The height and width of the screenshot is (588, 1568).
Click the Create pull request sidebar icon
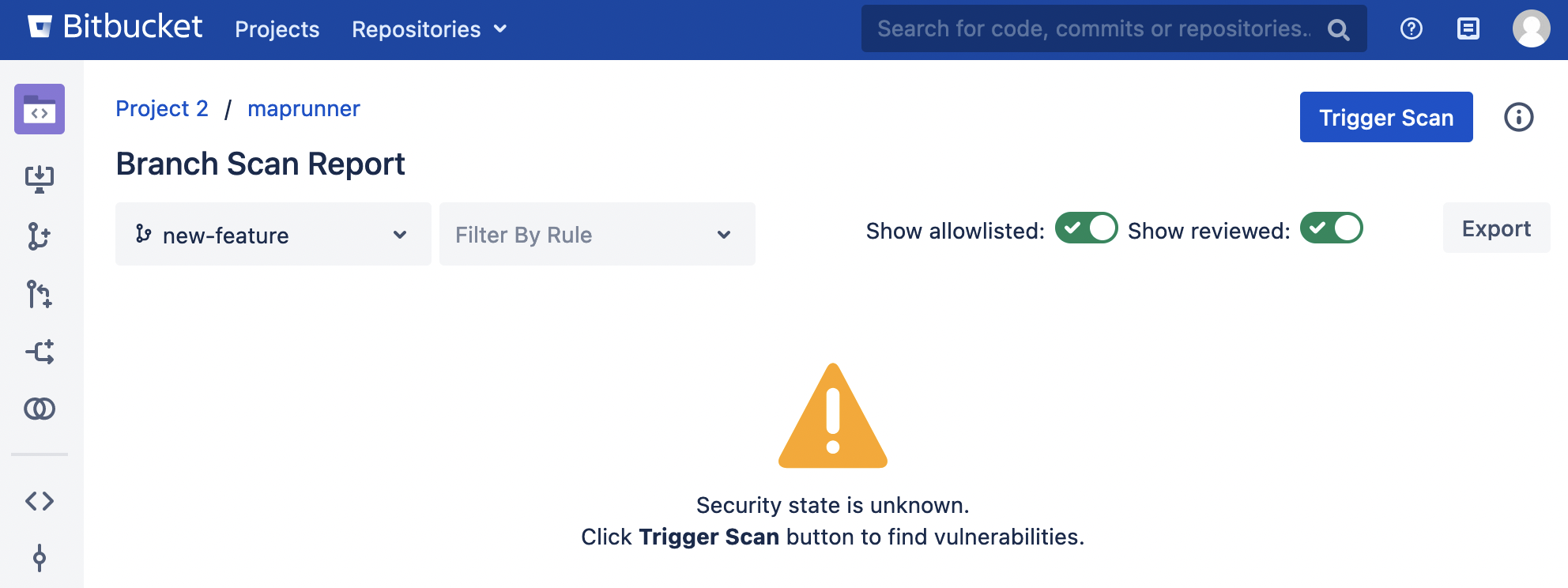pos(40,294)
